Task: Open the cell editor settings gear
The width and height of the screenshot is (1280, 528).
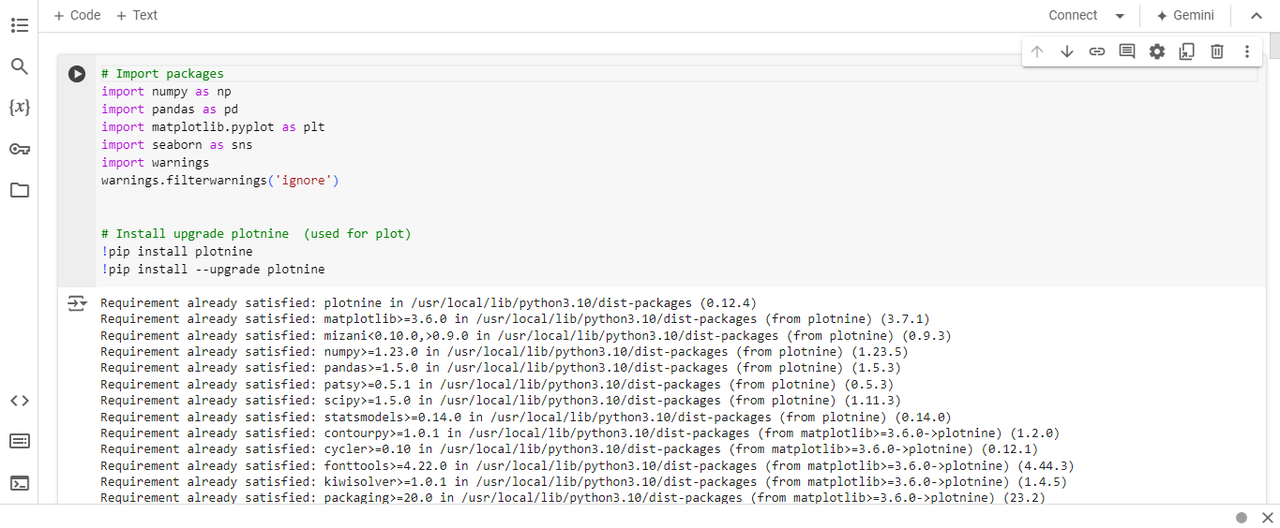Action: click(x=1157, y=51)
